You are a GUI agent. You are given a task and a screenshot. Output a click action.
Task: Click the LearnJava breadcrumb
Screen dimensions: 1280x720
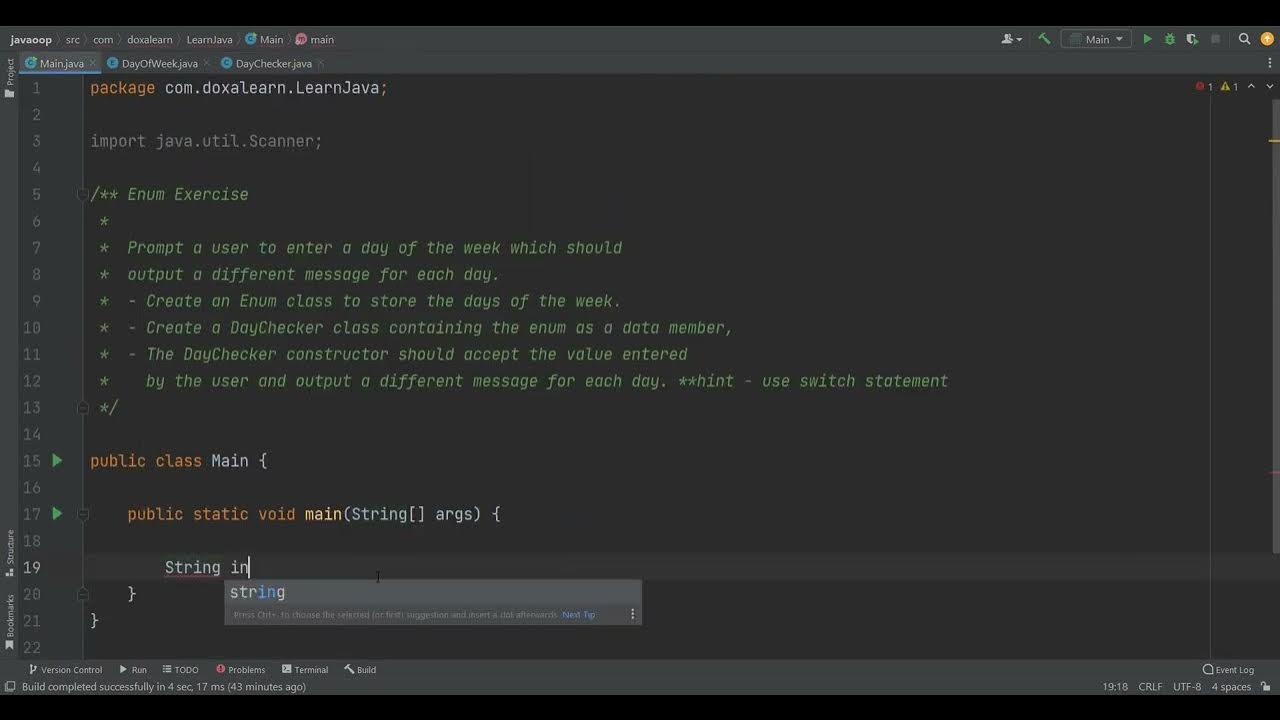click(x=209, y=39)
